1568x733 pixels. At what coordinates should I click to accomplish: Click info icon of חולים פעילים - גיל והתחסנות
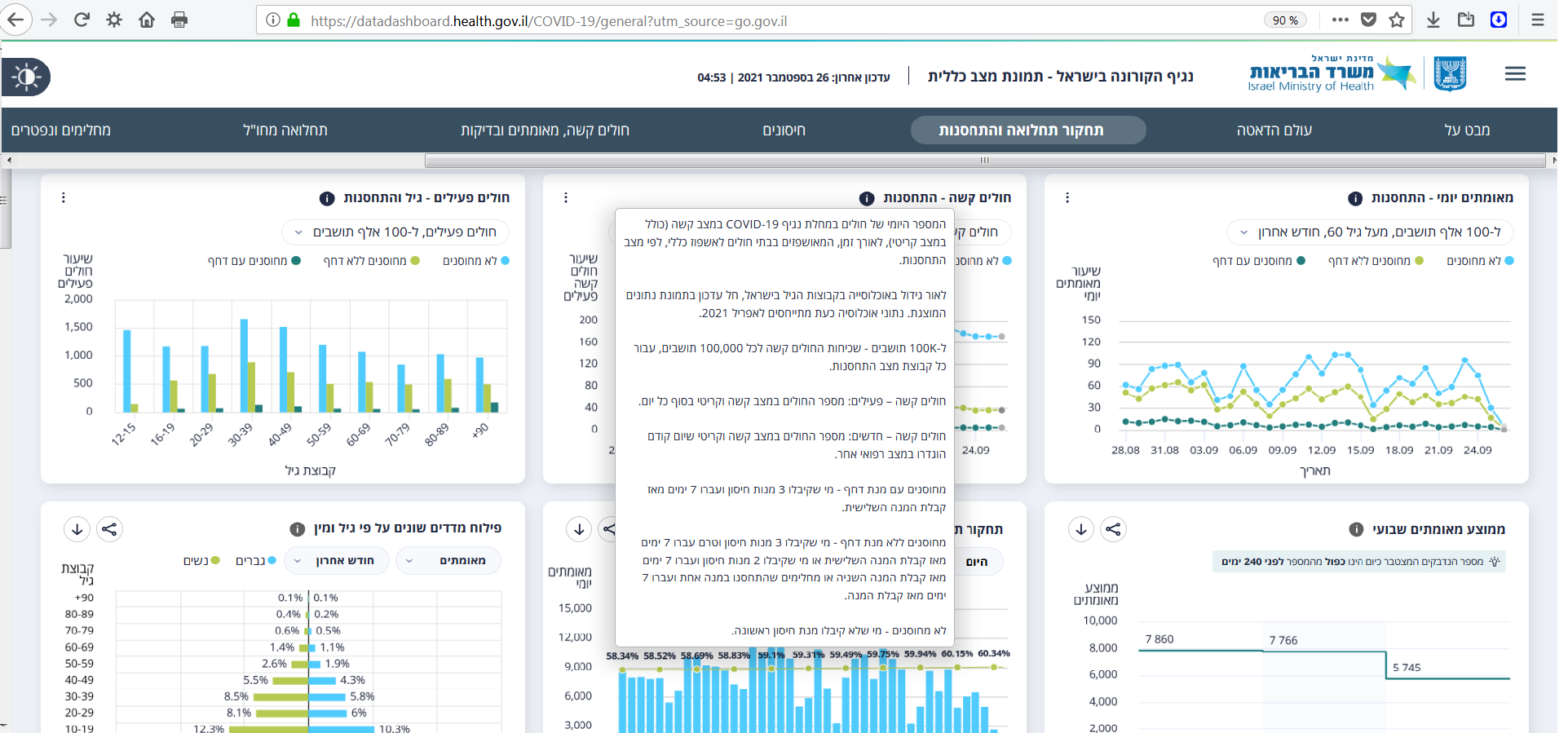[327, 198]
